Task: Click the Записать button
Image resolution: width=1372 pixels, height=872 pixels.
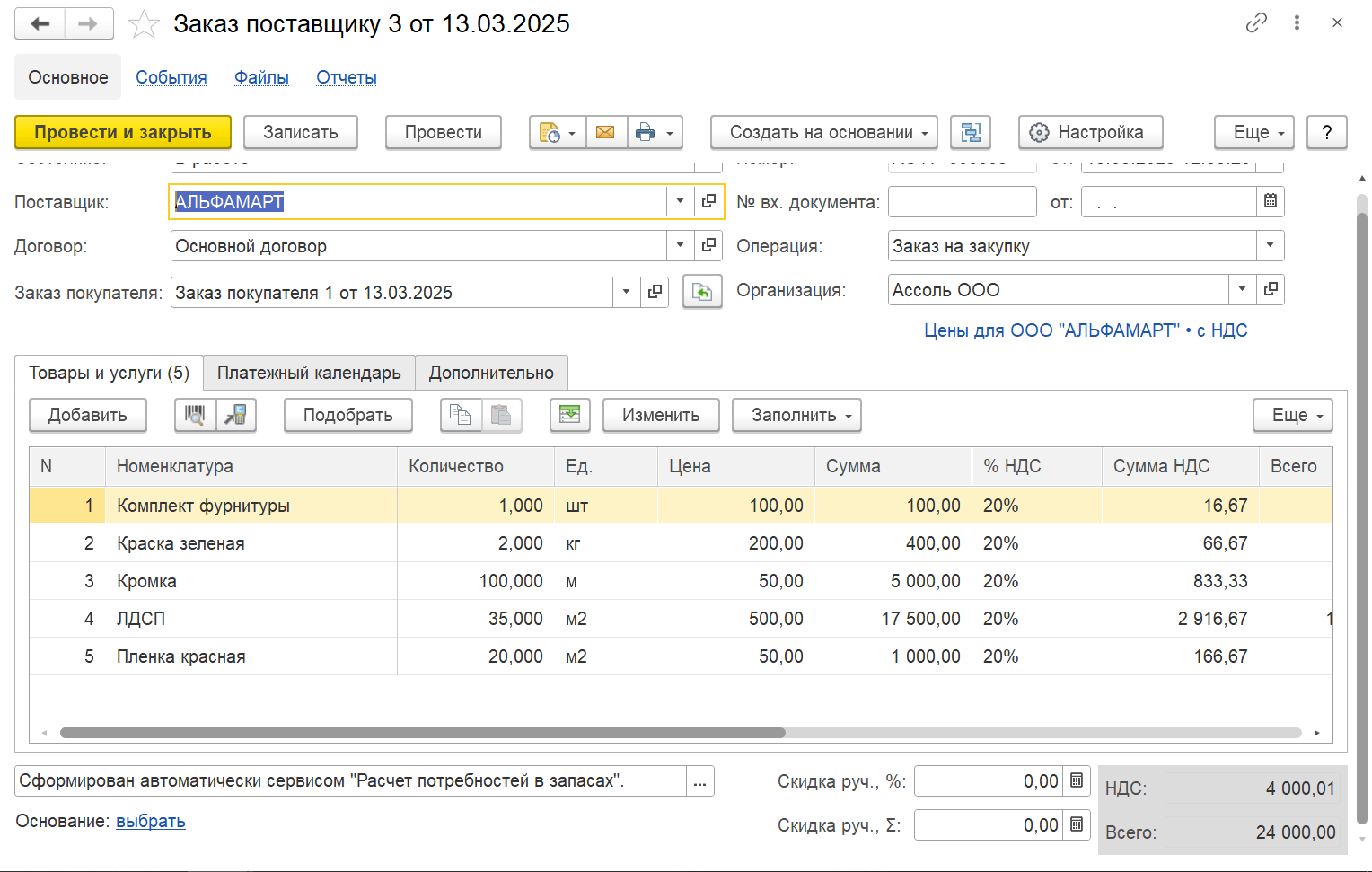Action: point(301,132)
